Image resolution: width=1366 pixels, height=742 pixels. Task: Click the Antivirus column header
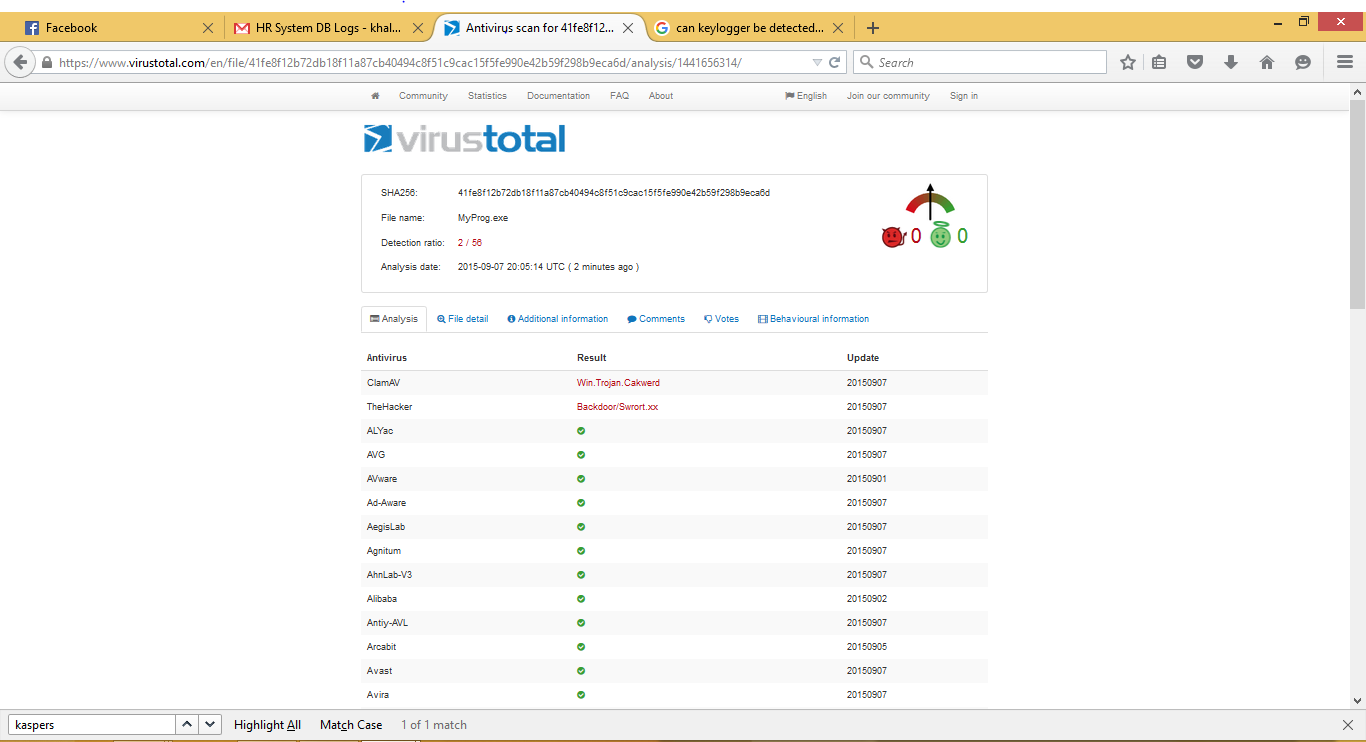(387, 358)
